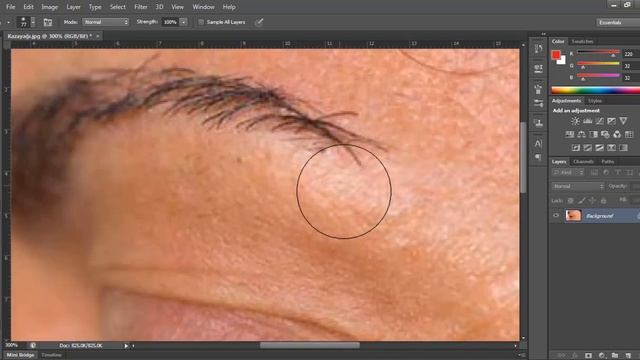Toggle pixel layer filter icon
This screenshot has width=640, height=360.
point(594,173)
